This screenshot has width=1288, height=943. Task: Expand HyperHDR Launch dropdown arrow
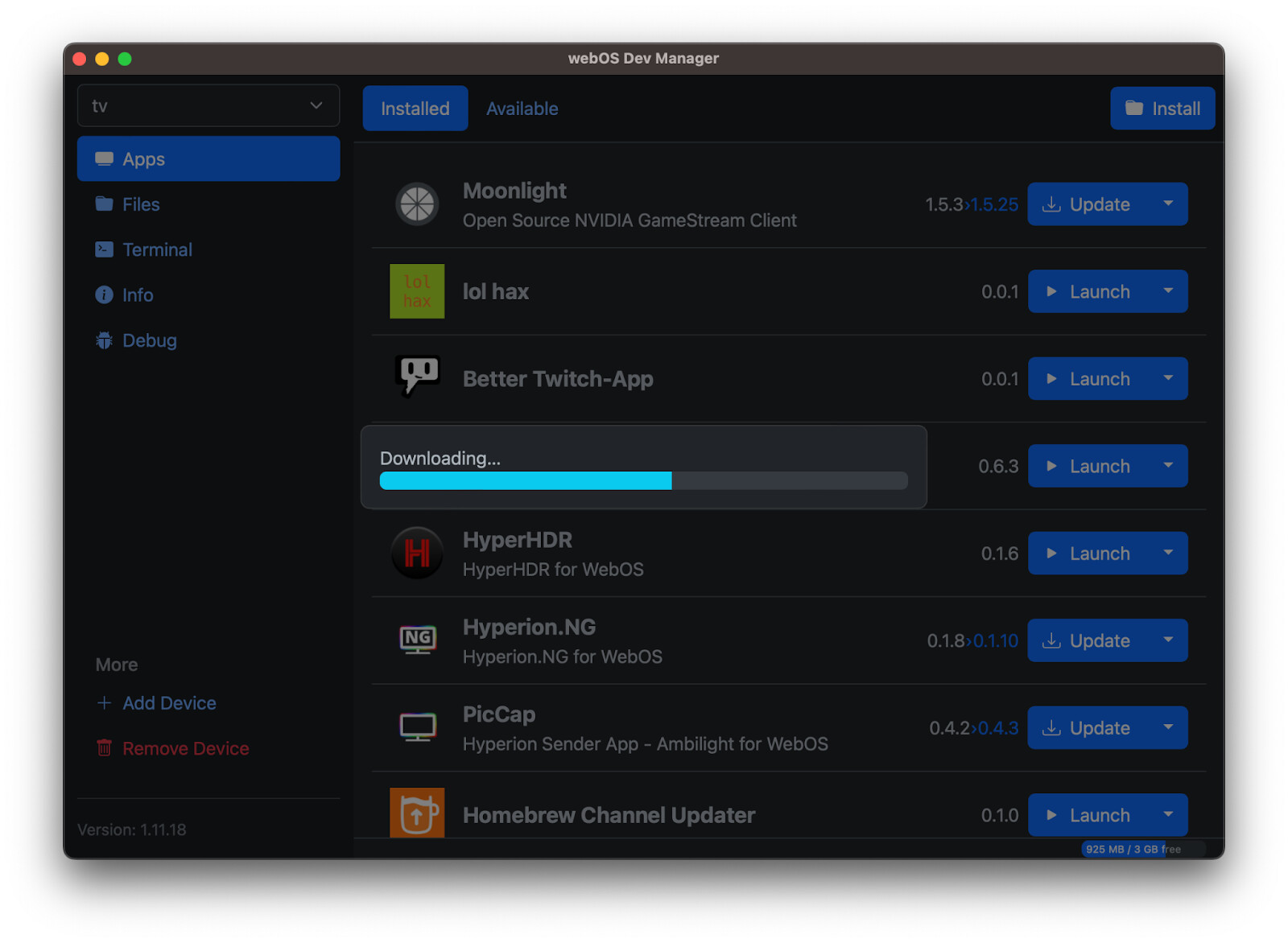(x=1168, y=554)
